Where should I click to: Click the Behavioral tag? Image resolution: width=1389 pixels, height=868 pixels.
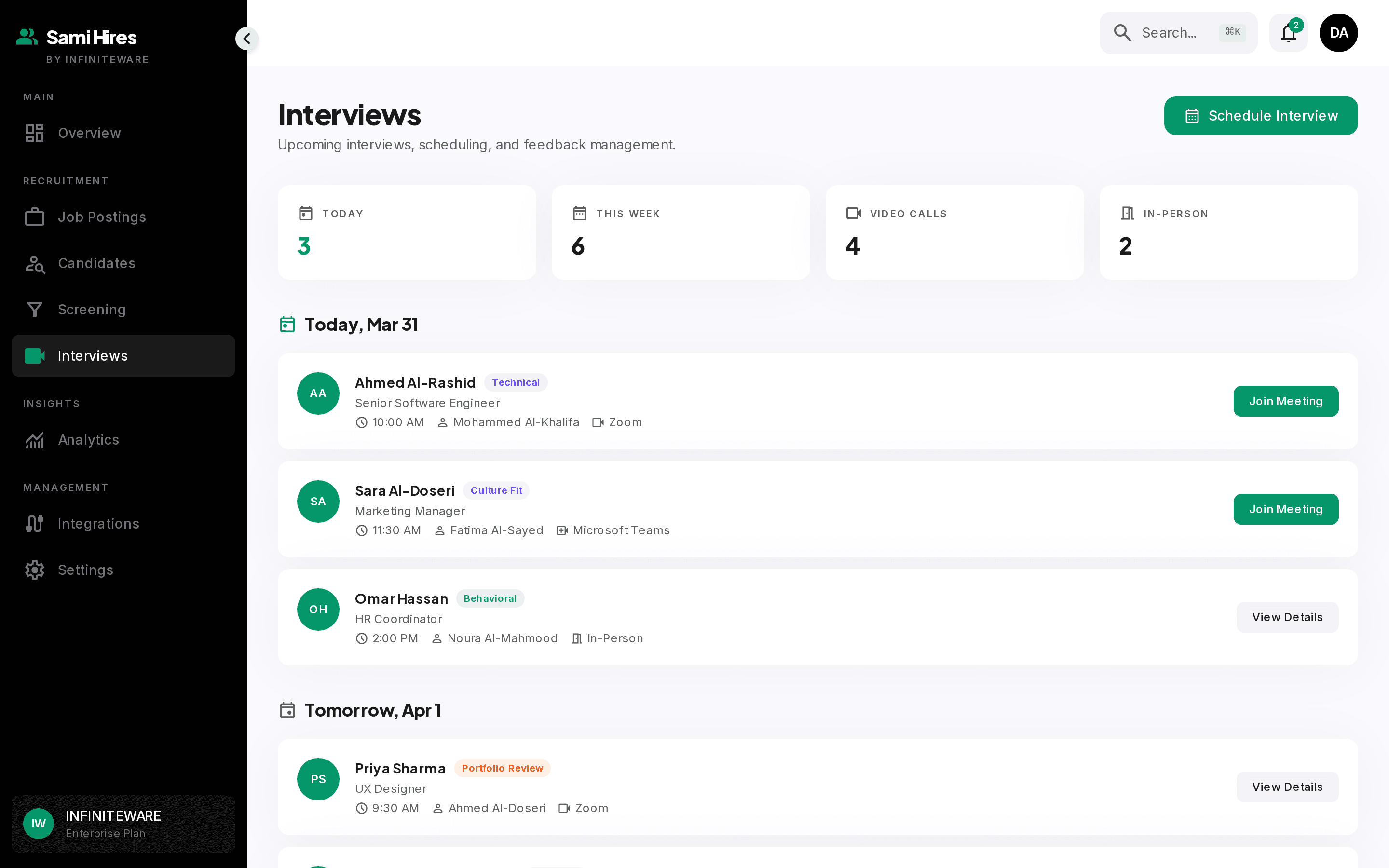point(490,598)
